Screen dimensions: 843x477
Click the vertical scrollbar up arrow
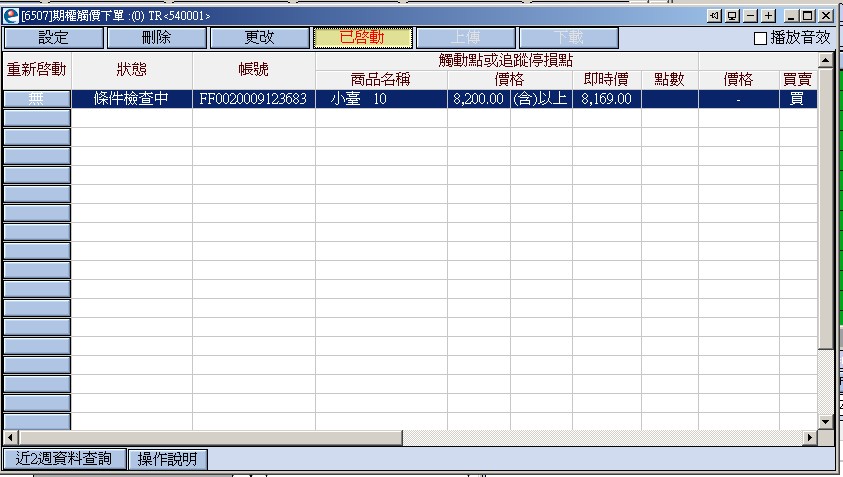[825, 59]
